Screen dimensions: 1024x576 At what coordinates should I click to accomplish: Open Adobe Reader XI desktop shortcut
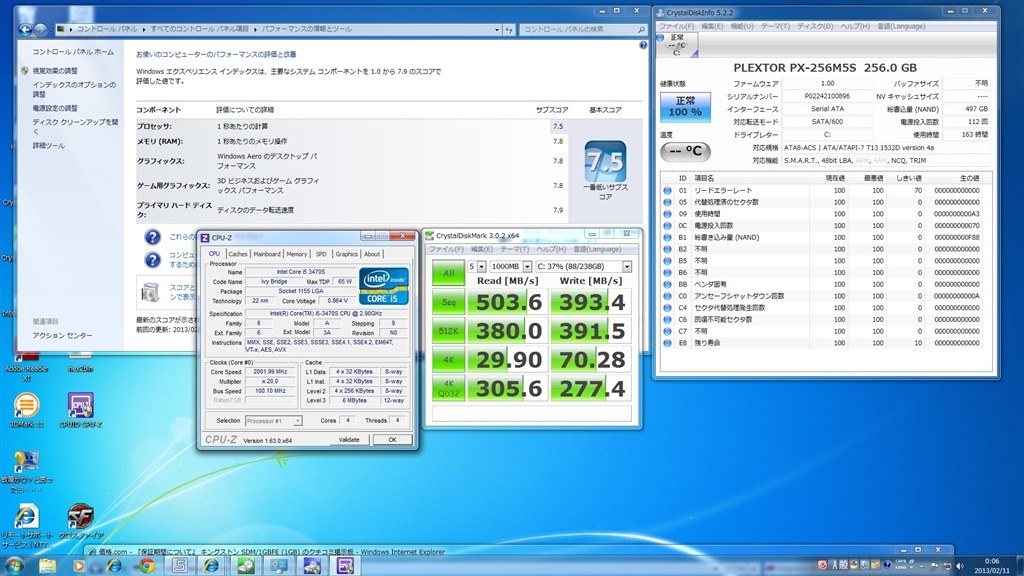[x=27, y=364]
